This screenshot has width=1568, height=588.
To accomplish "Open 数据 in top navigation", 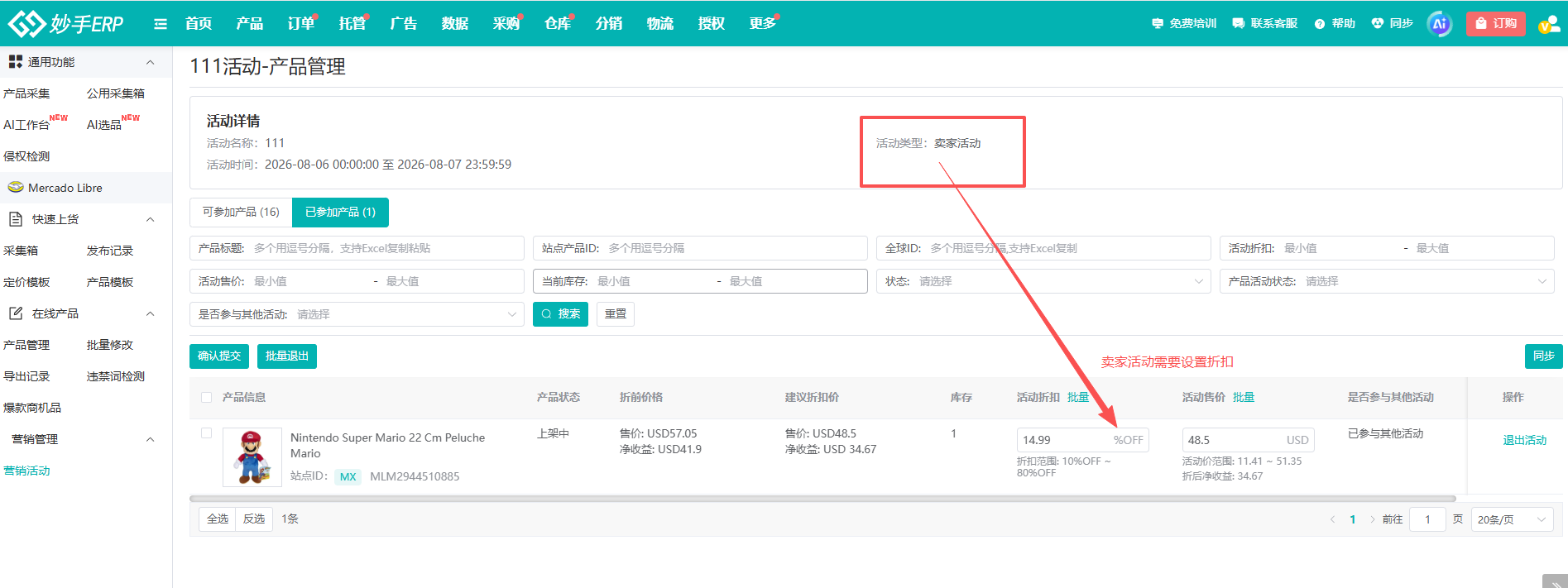I will [455, 23].
